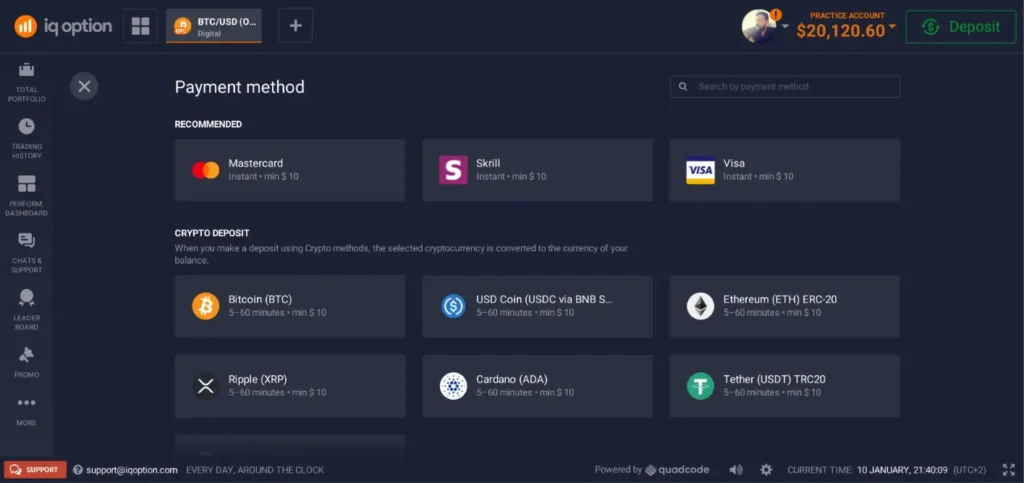The width and height of the screenshot is (1024, 483).
Task: Open the Leader Board medal icon
Action: (x=26, y=298)
